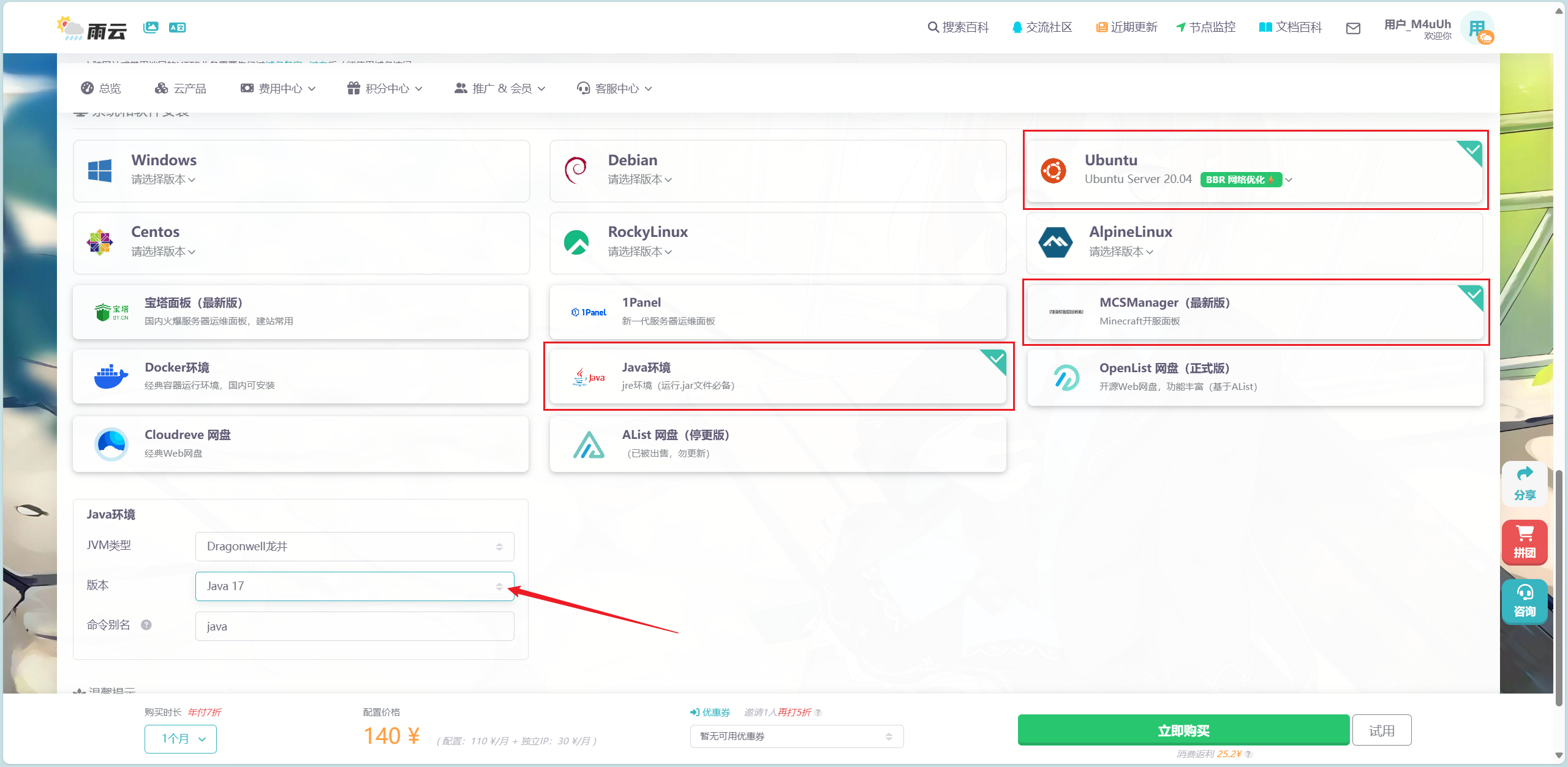Click the 1Panel logo icon

tap(589, 312)
